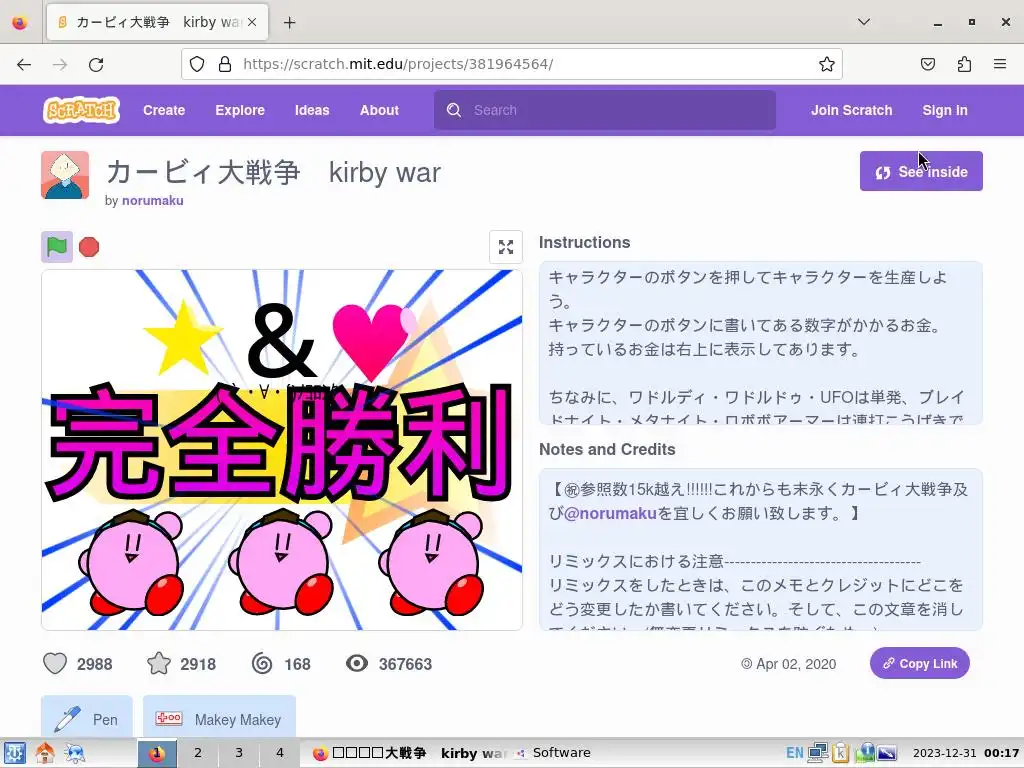Switch to workspace 4 in the taskbar pager
Image resolution: width=1024 pixels, height=768 pixels.
pyautogui.click(x=280, y=752)
